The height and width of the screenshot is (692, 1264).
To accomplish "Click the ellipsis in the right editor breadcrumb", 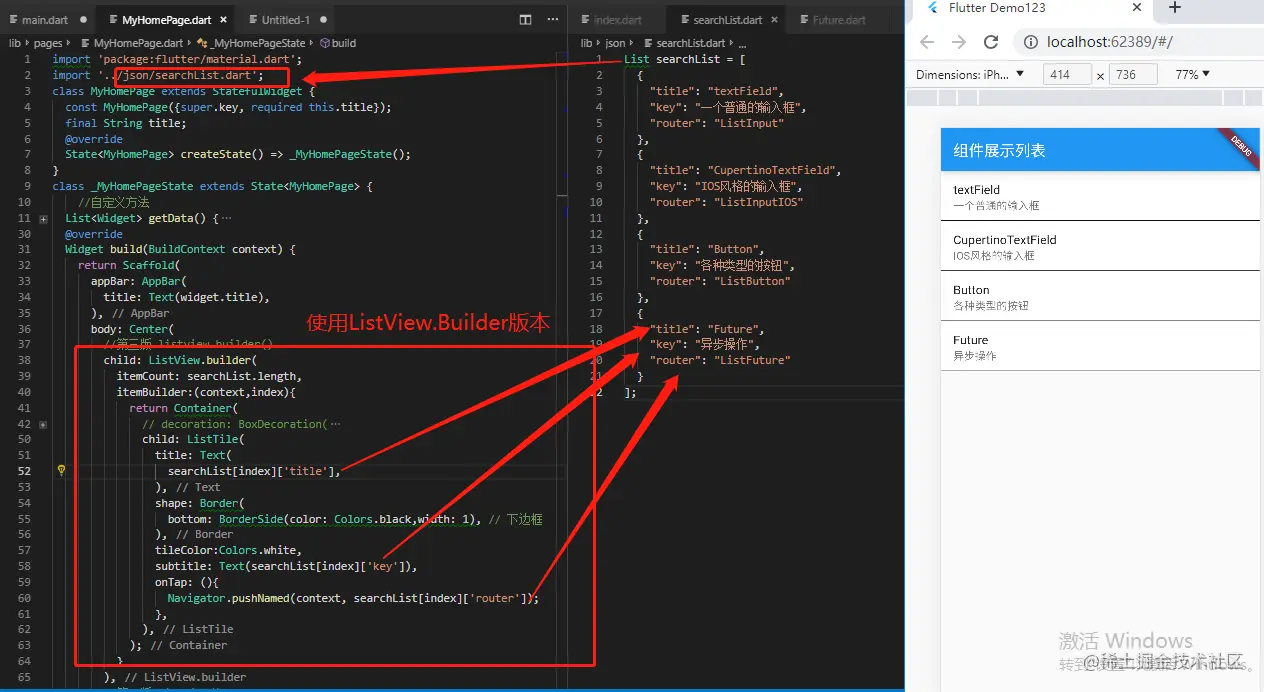I will coord(742,44).
